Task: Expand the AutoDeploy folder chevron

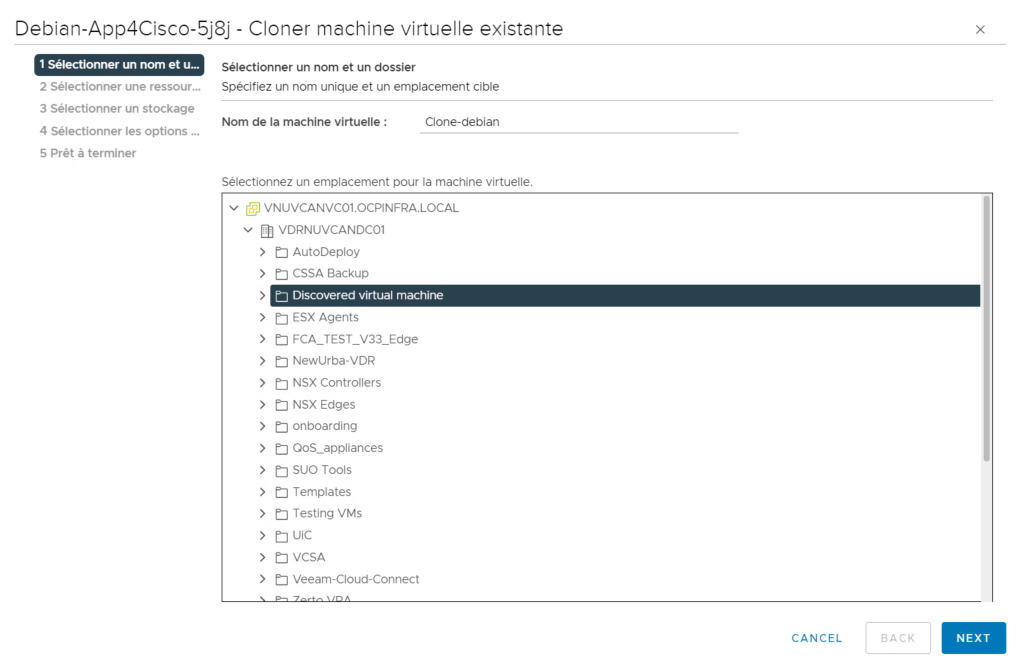Action: (263, 252)
